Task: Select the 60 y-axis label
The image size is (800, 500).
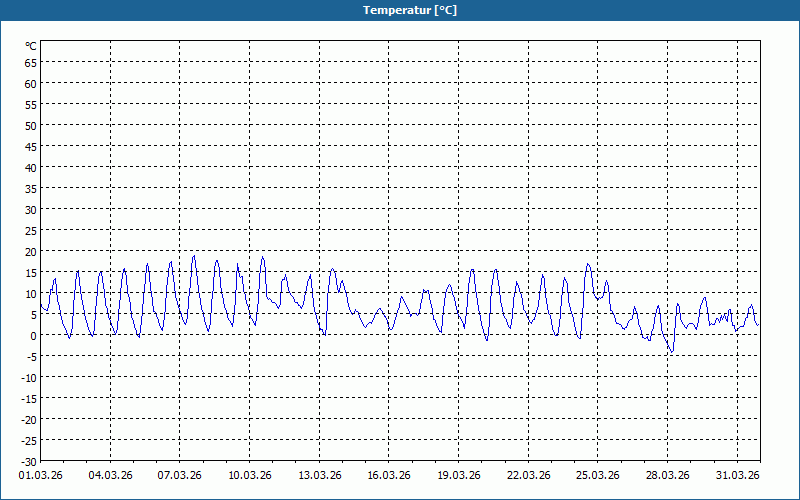Action: (x=31, y=84)
